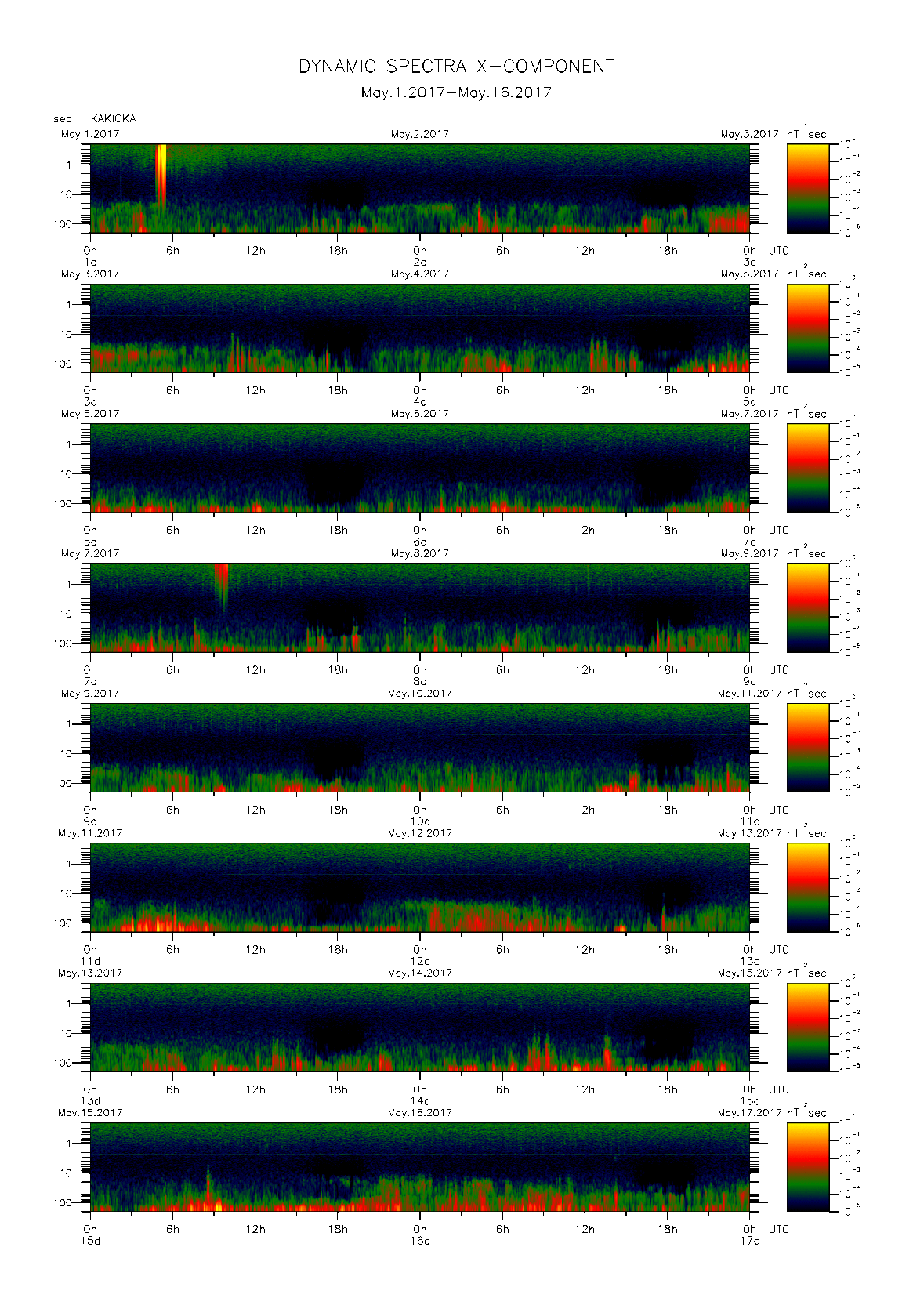The image size is (913, 1316).
Task: Click the color scale bar beside May 9–11 panel
Action: pos(808,747)
